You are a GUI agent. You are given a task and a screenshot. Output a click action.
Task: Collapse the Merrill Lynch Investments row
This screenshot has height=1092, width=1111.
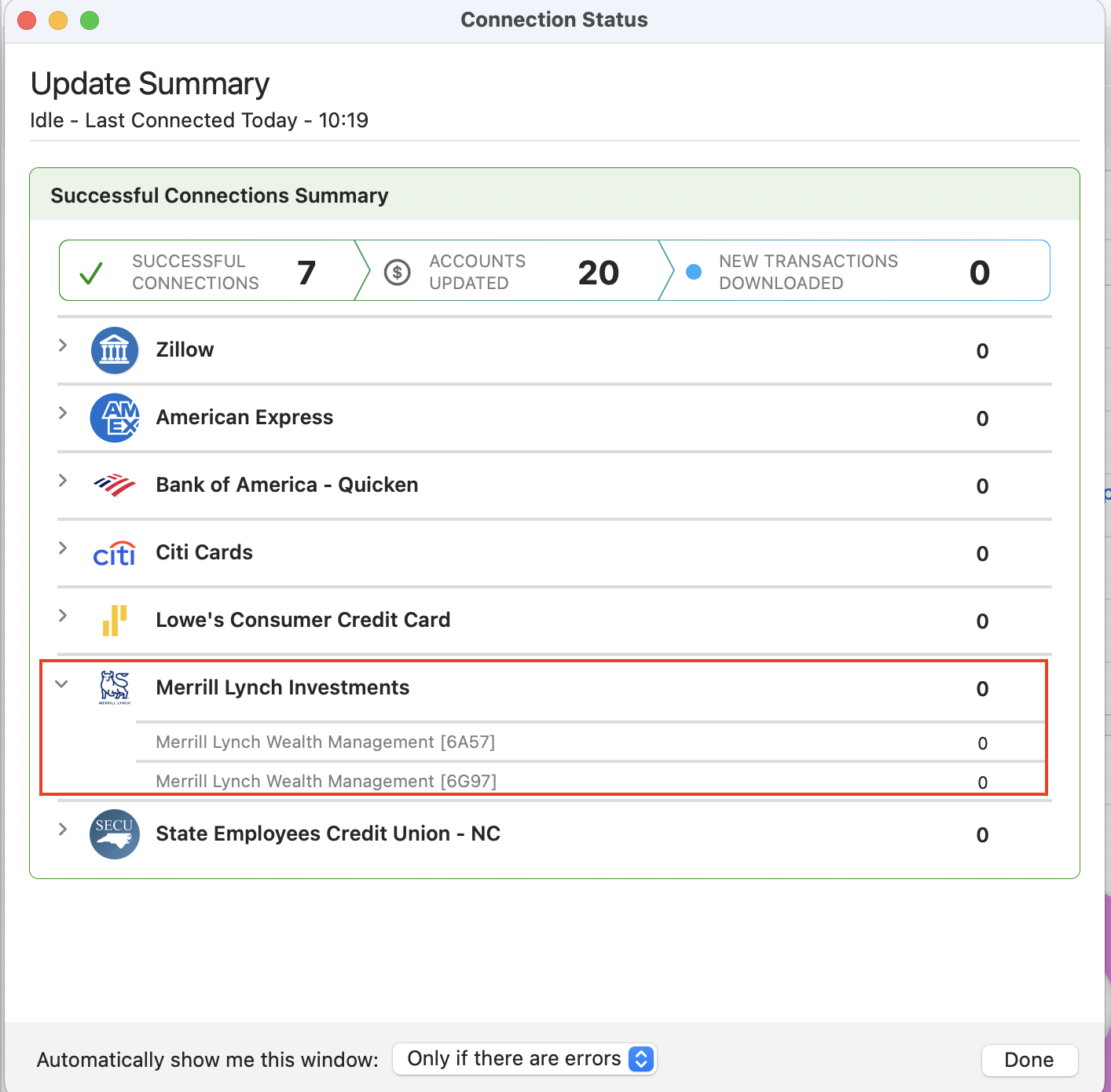(x=62, y=684)
